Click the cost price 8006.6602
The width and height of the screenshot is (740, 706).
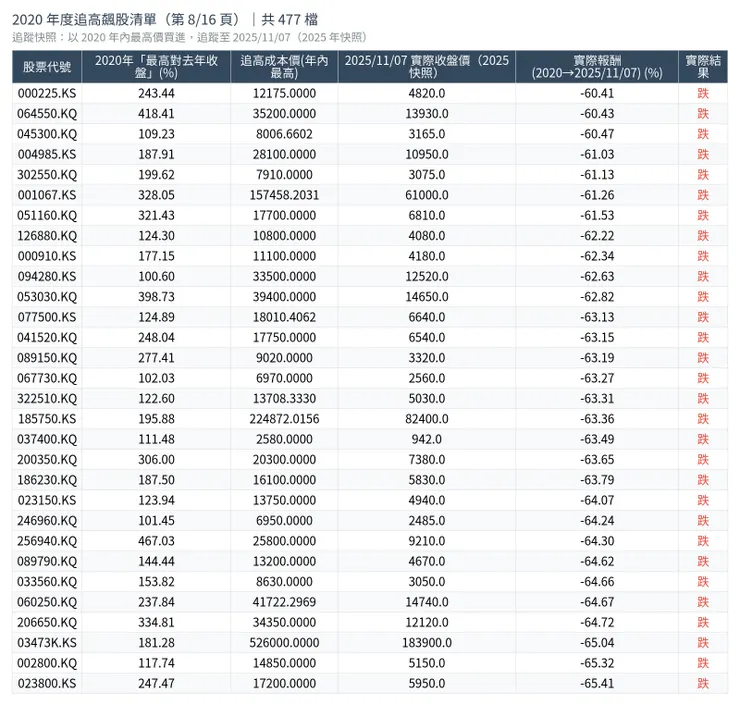pyautogui.click(x=284, y=134)
